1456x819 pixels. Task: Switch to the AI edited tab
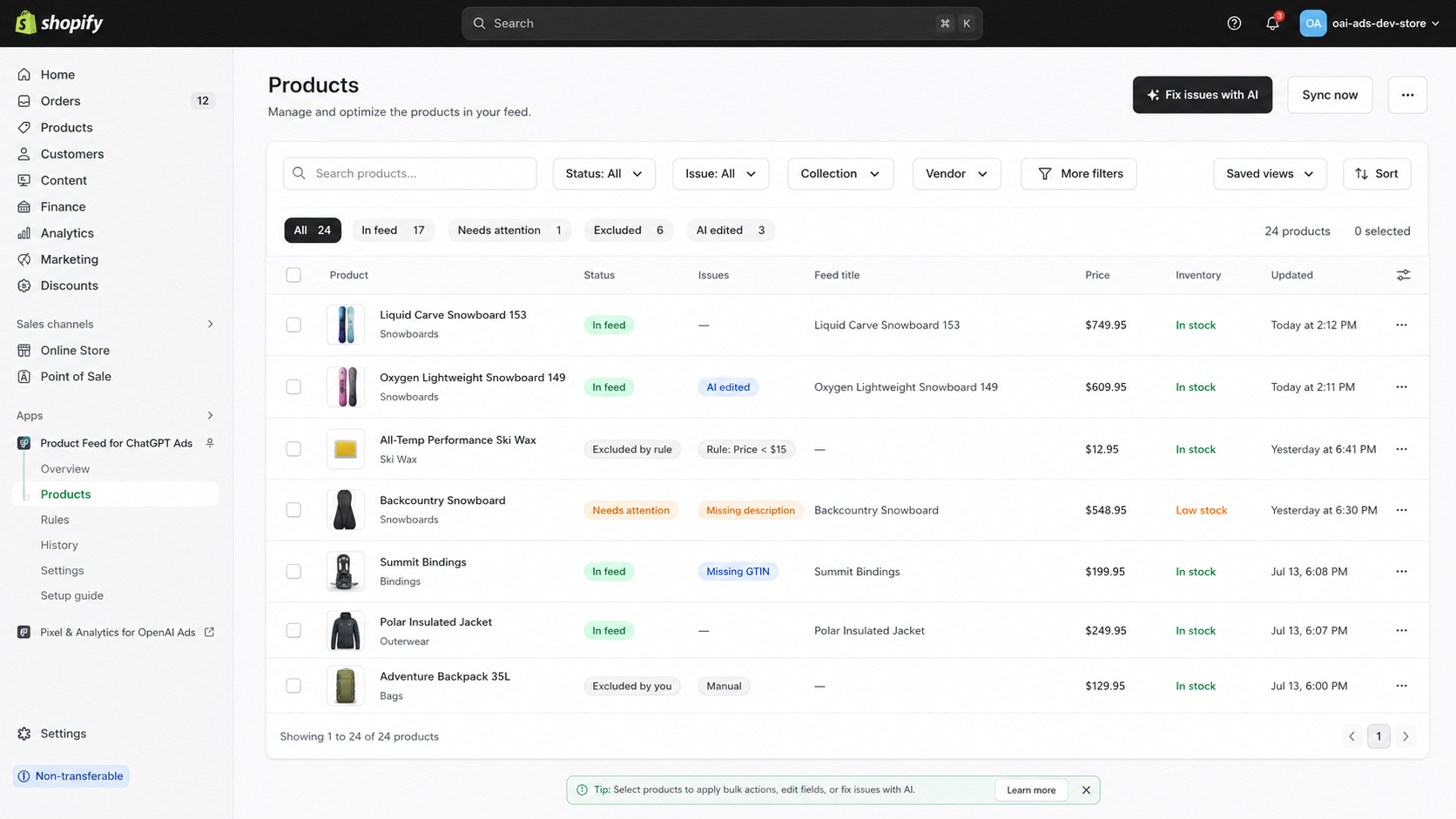click(x=731, y=230)
